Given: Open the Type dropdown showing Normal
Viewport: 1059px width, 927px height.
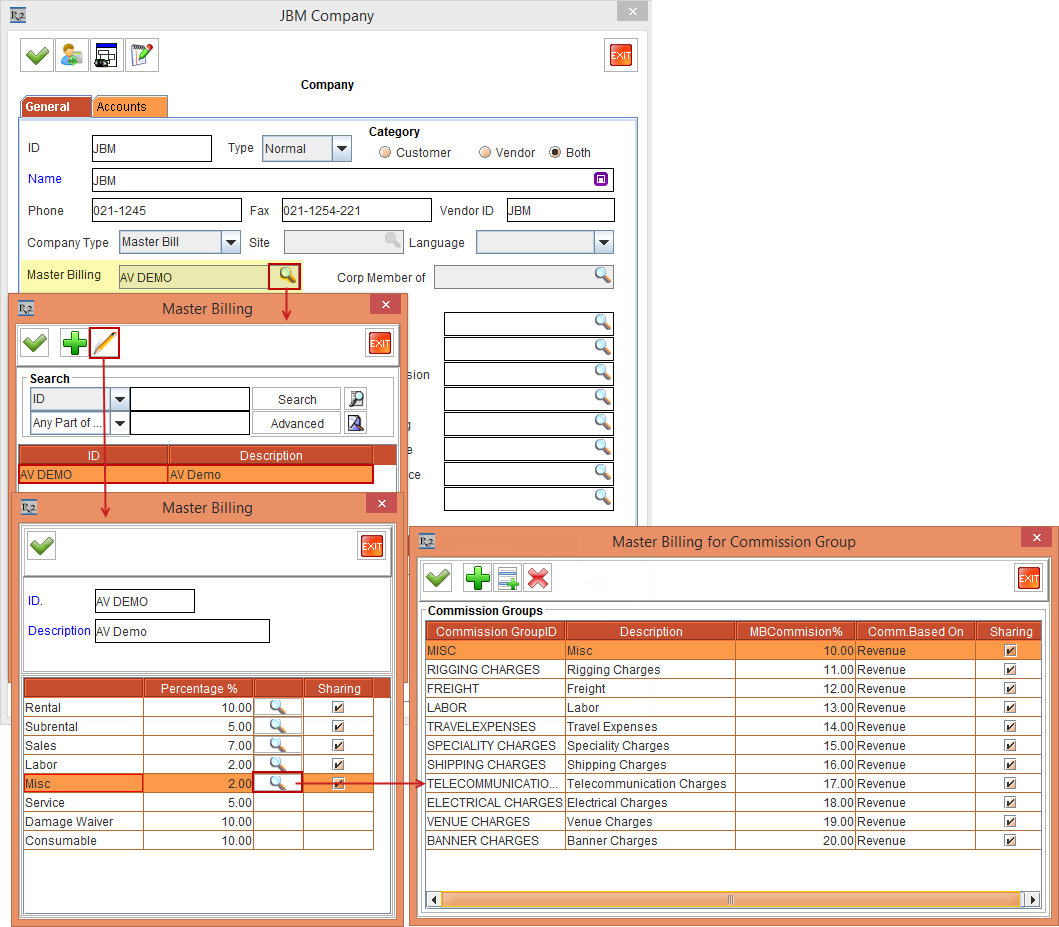Looking at the screenshot, I should [342, 149].
